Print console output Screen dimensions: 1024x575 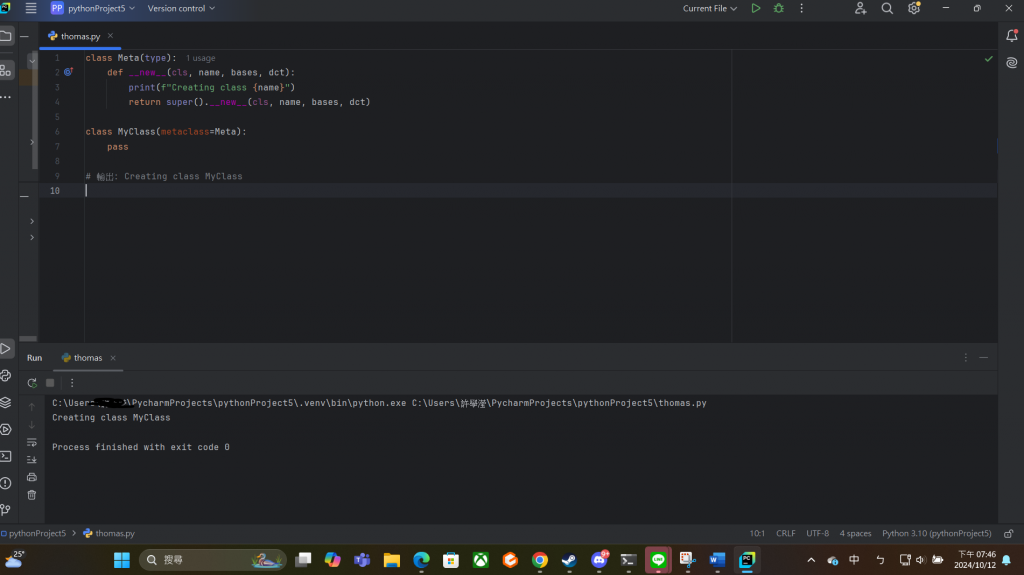pyautogui.click(x=31, y=478)
